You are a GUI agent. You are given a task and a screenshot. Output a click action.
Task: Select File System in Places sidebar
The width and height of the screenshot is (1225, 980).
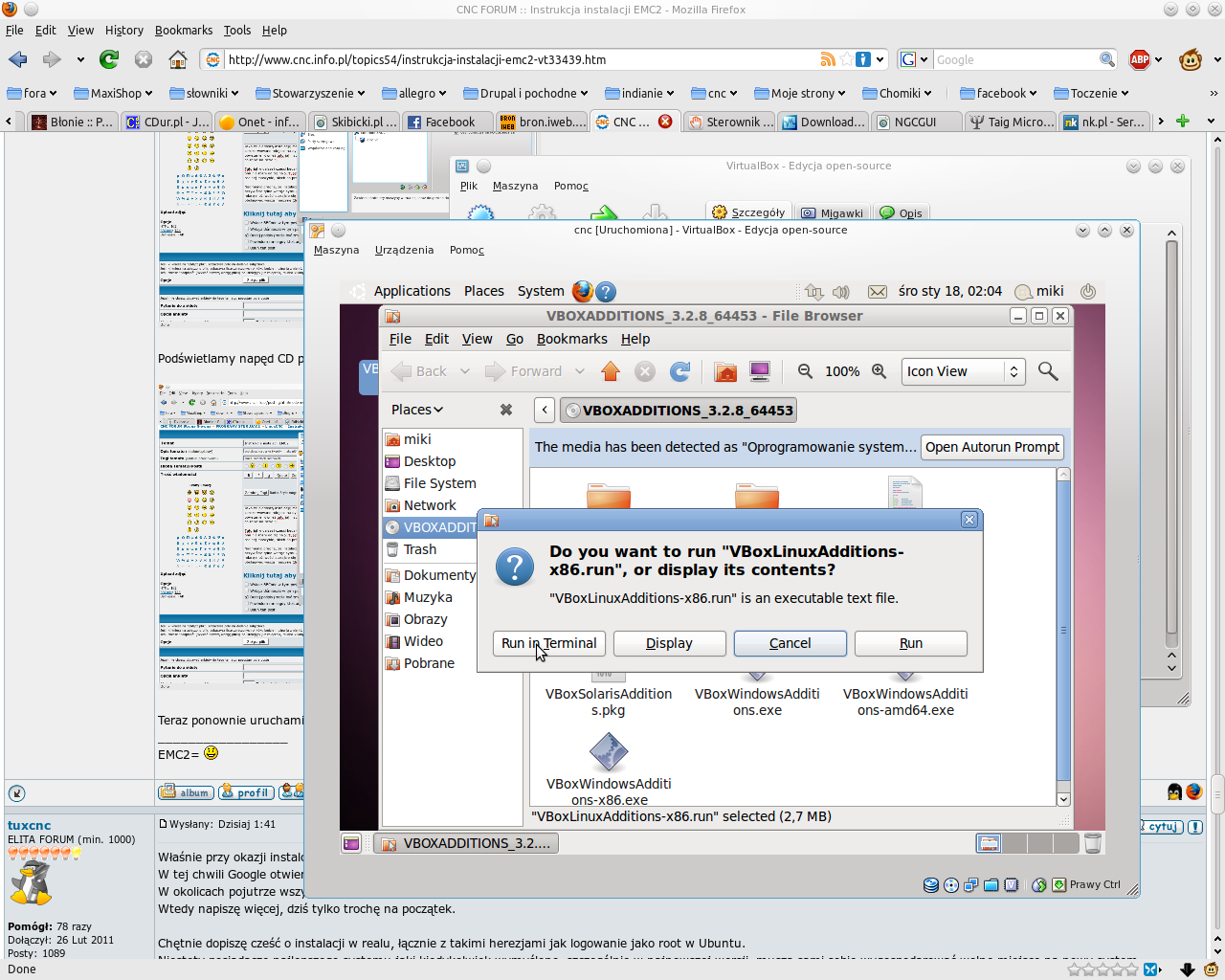pos(439,483)
